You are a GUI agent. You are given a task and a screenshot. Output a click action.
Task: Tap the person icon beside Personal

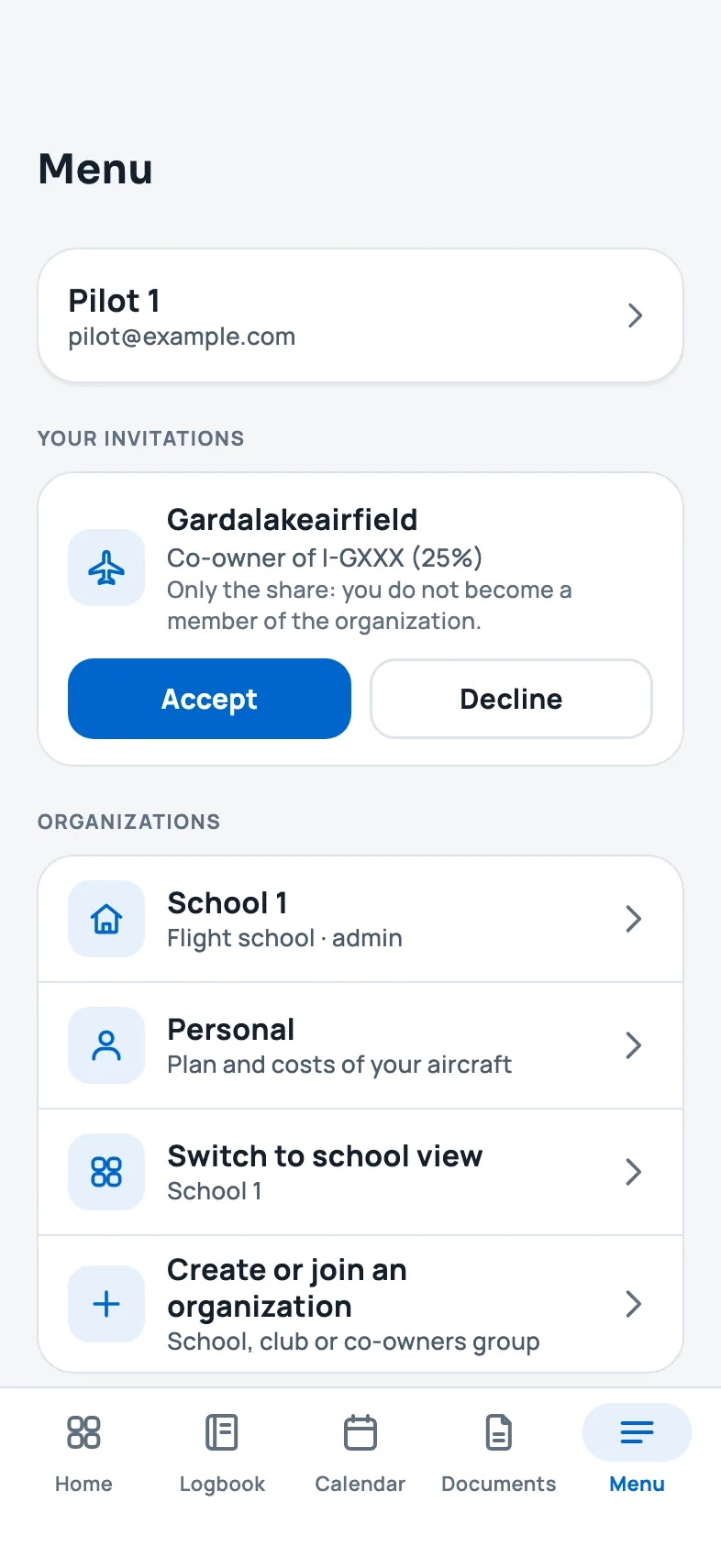coord(106,1045)
